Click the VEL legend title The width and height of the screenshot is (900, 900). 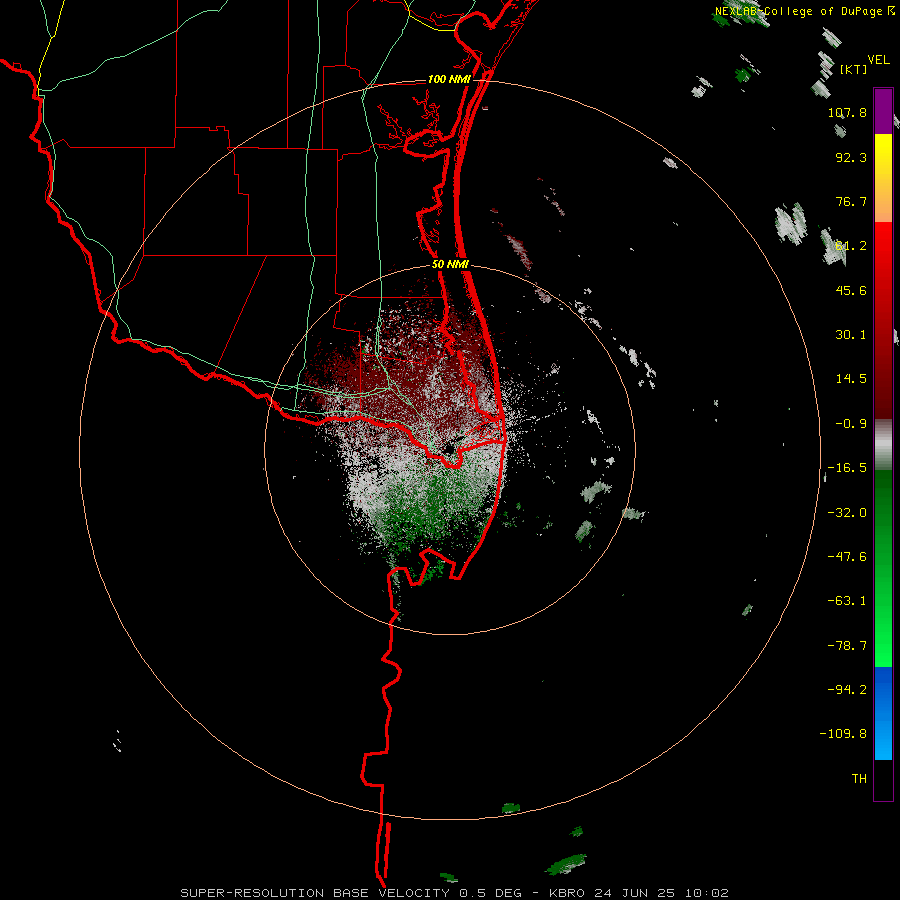pos(878,60)
